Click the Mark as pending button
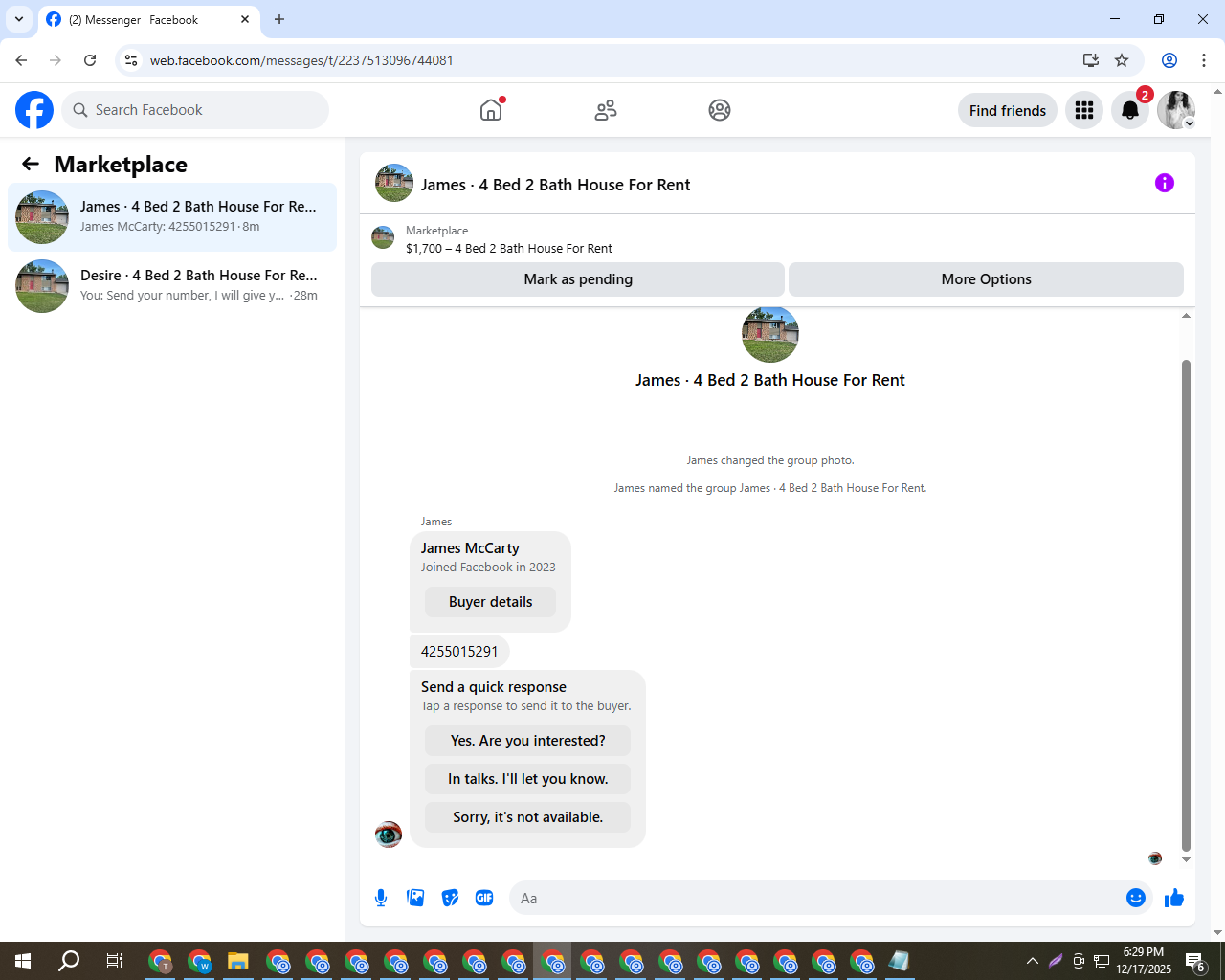This screenshot has width=1225, height=980. (x=578, y=279)
